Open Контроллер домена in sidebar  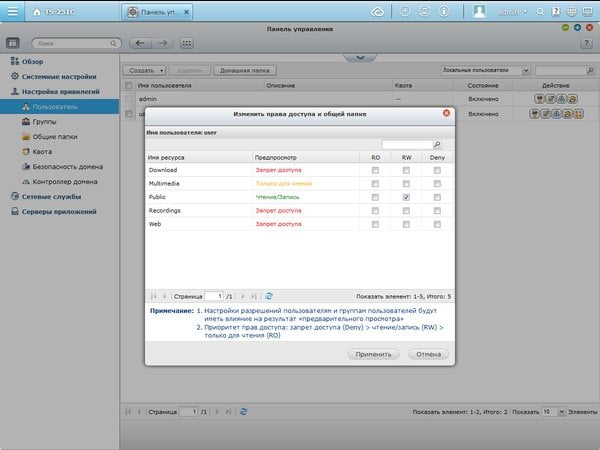[60, 182]
